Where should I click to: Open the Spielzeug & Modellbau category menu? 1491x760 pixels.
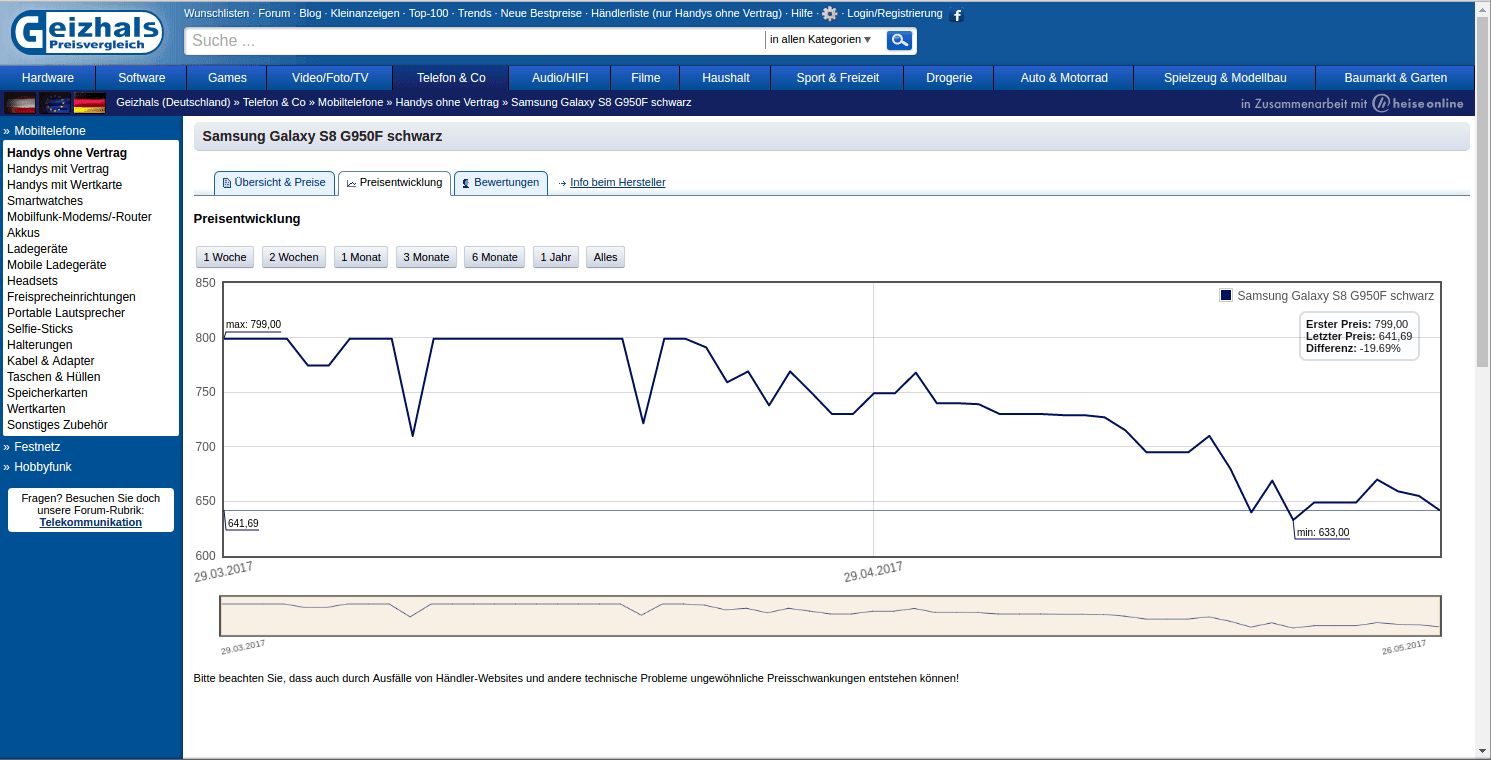[1225, 78]
